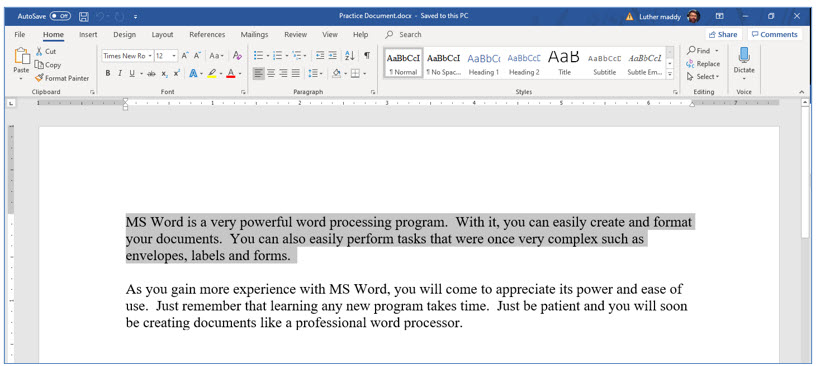
Task: Align text left
Action: pyautogui.click(x=259, y=74)
